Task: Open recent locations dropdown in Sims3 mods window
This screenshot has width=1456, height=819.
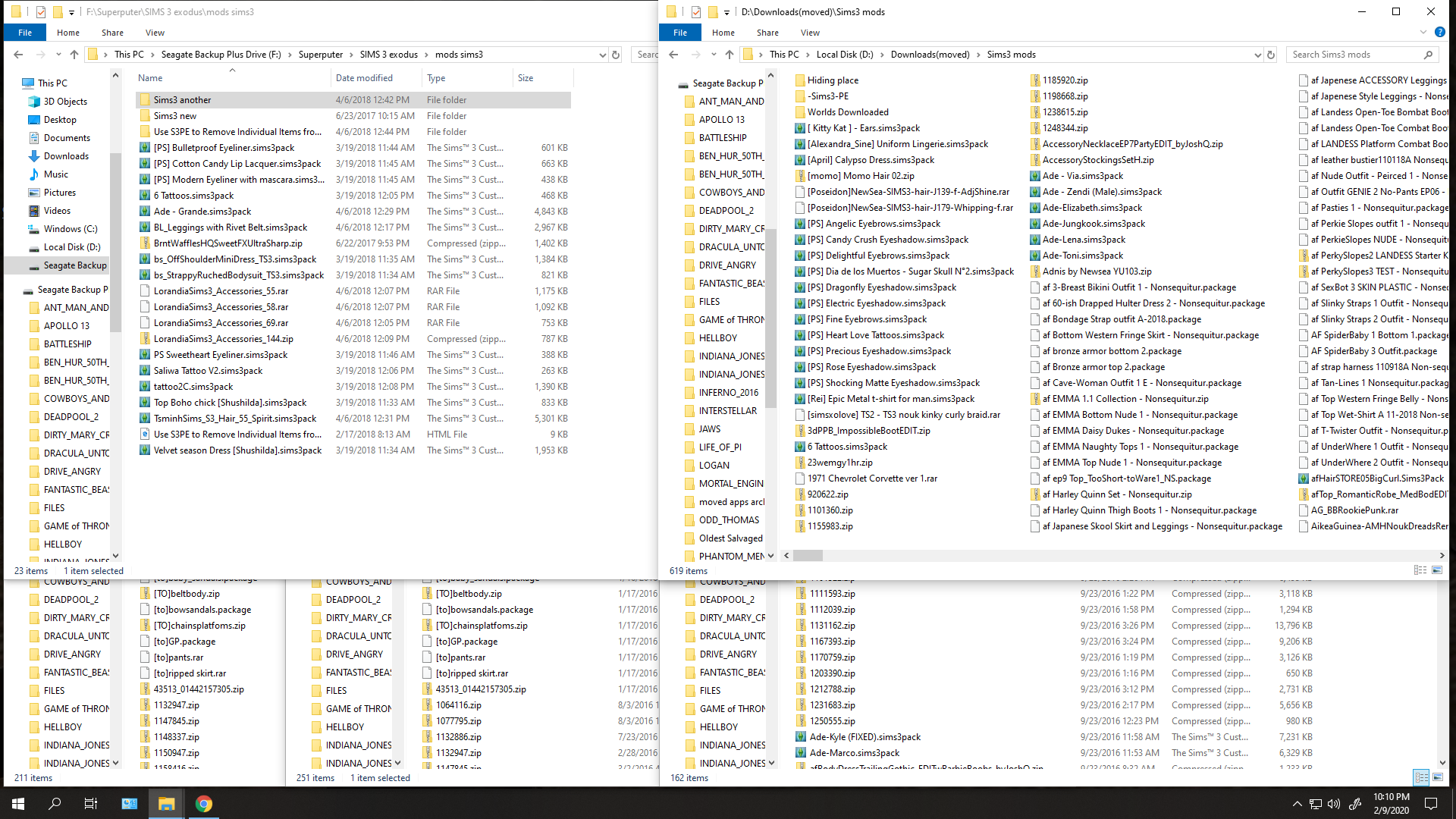Action: [714, 55]
